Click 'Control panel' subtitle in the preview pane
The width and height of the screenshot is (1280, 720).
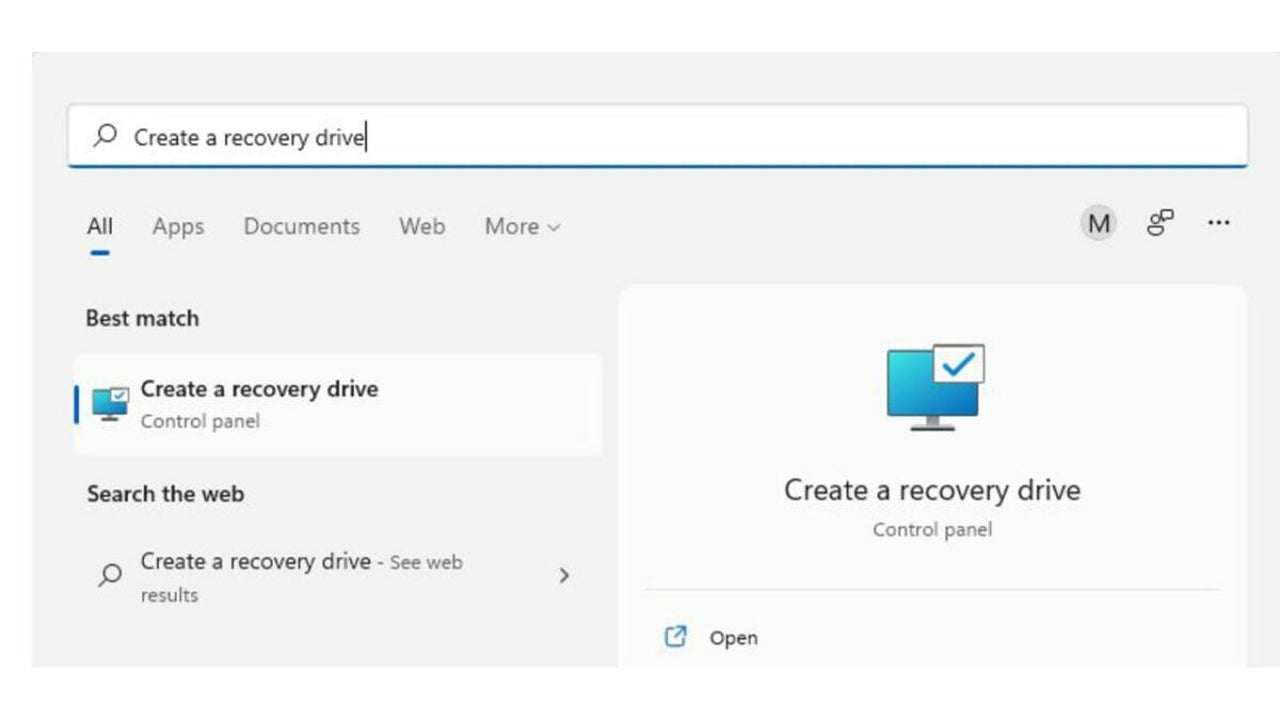point(932,529)
